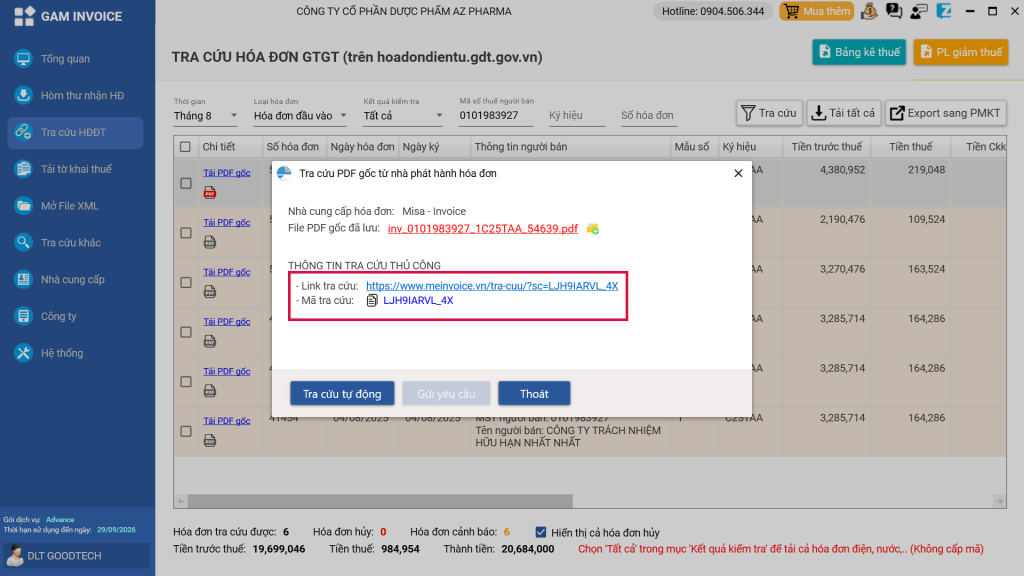Click the Mua thêm shopping cart button

tap(817, 12)
